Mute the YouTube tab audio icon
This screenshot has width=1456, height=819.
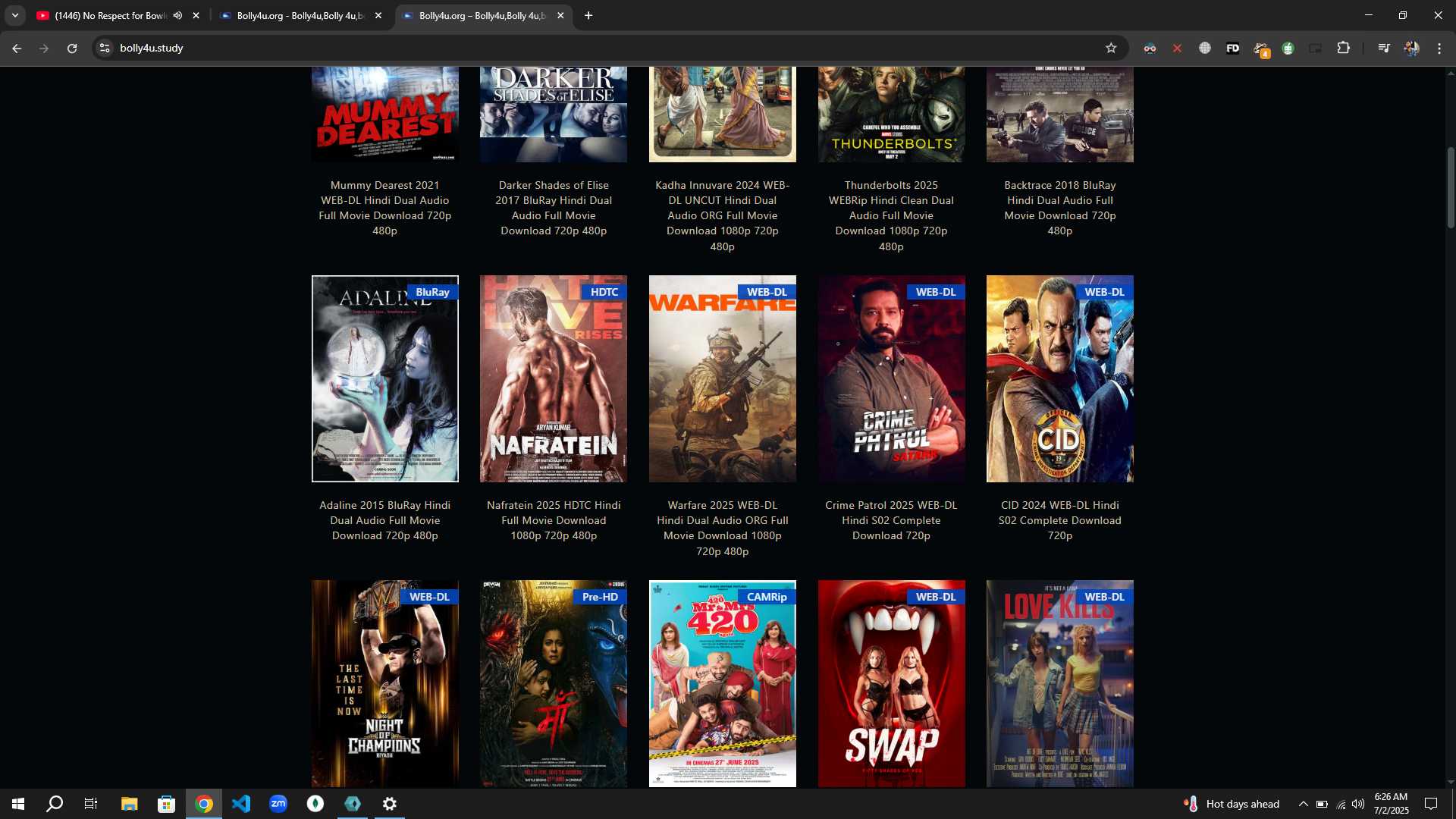point(177,15)
